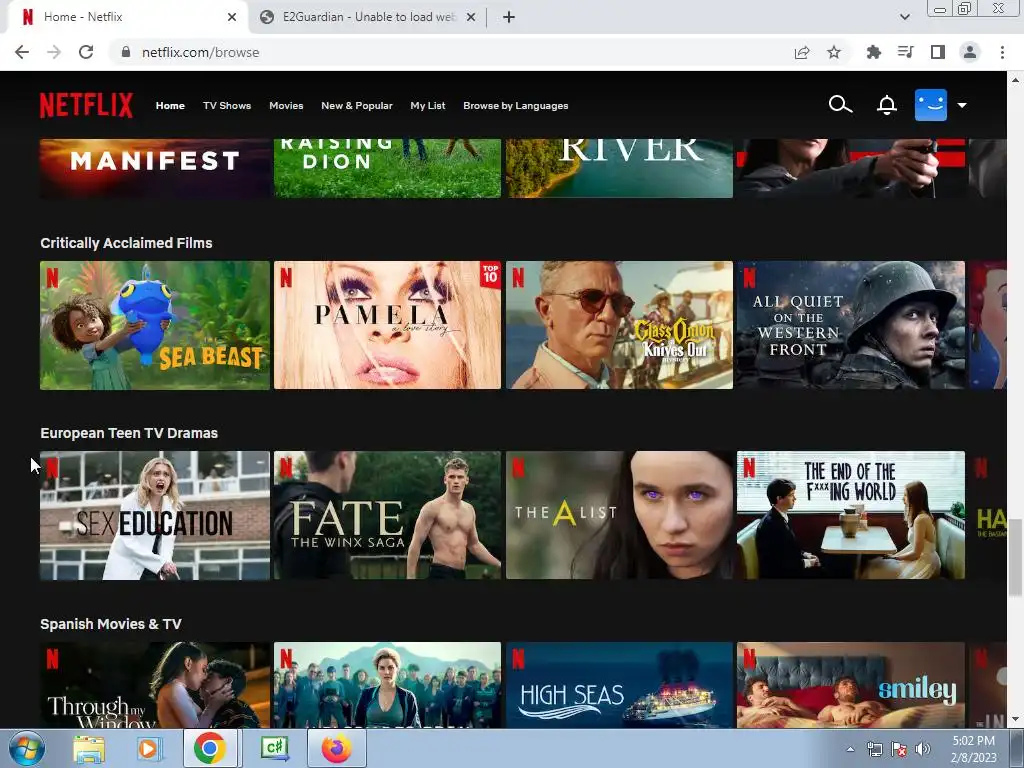Open Chrome extensions puzzle icon

(873, 52)
